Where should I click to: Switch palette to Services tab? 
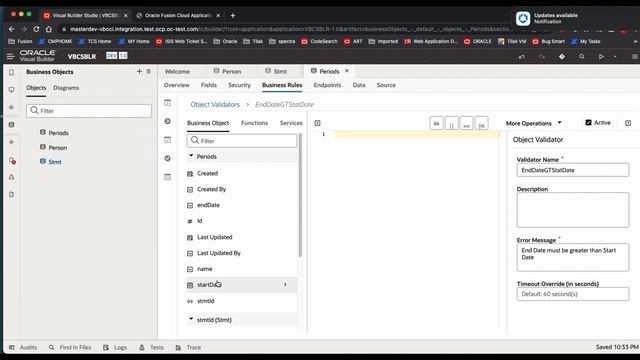tap(291, 123)
